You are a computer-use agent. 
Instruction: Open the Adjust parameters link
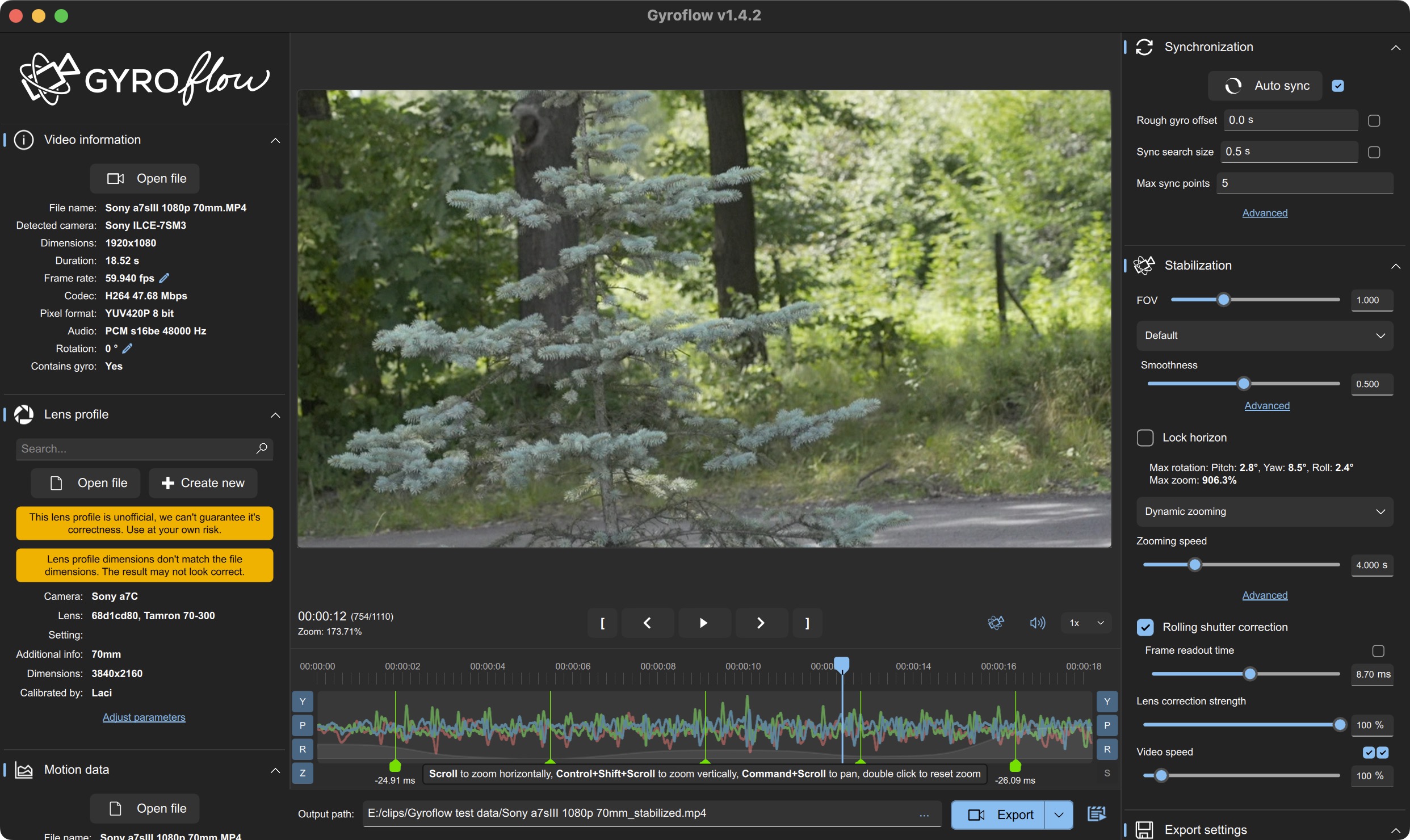[144, 717]
